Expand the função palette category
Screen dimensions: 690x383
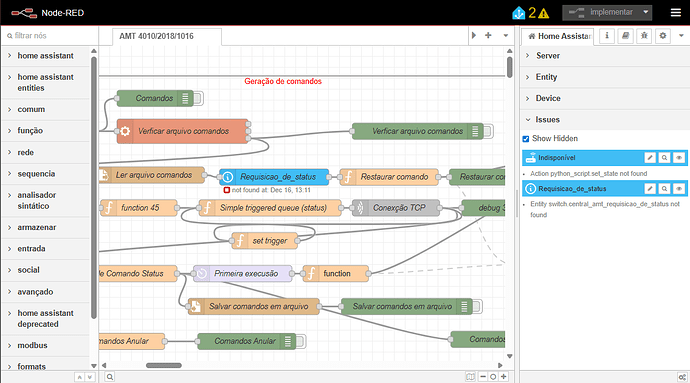[46, 131]
